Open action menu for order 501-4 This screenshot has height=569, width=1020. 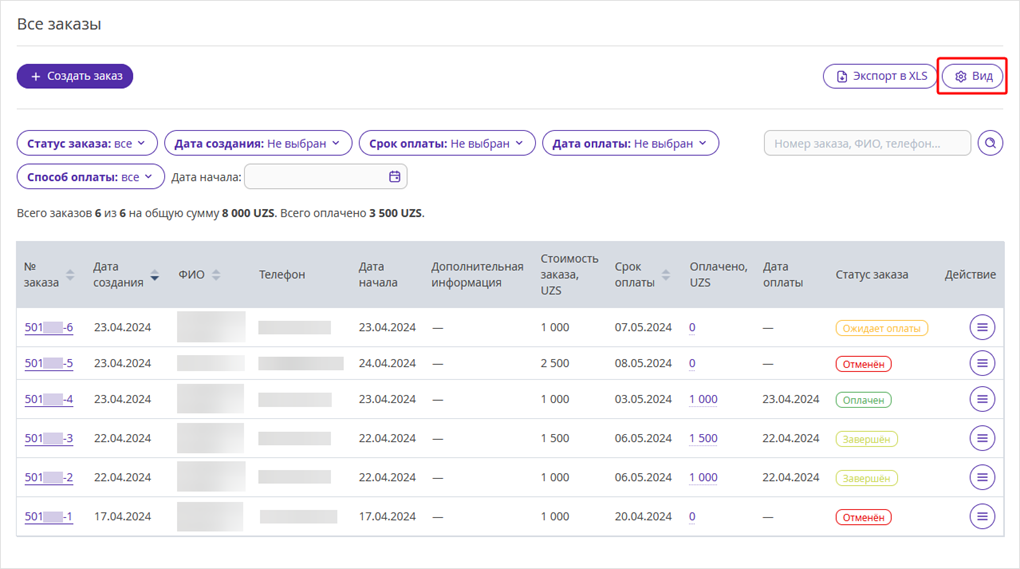pyautogui.click(x=982, y=399)
